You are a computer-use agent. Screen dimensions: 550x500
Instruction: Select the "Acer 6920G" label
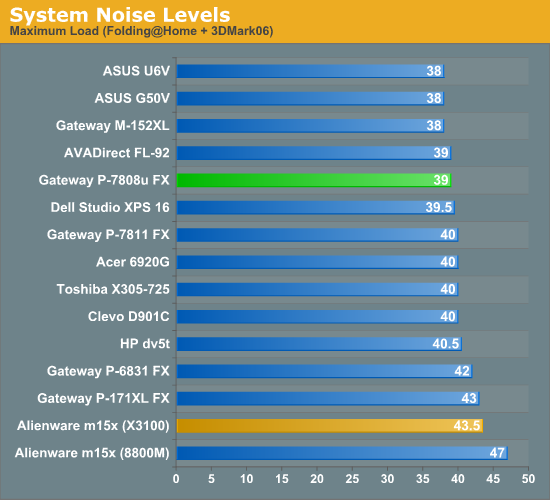click(133, 262)
